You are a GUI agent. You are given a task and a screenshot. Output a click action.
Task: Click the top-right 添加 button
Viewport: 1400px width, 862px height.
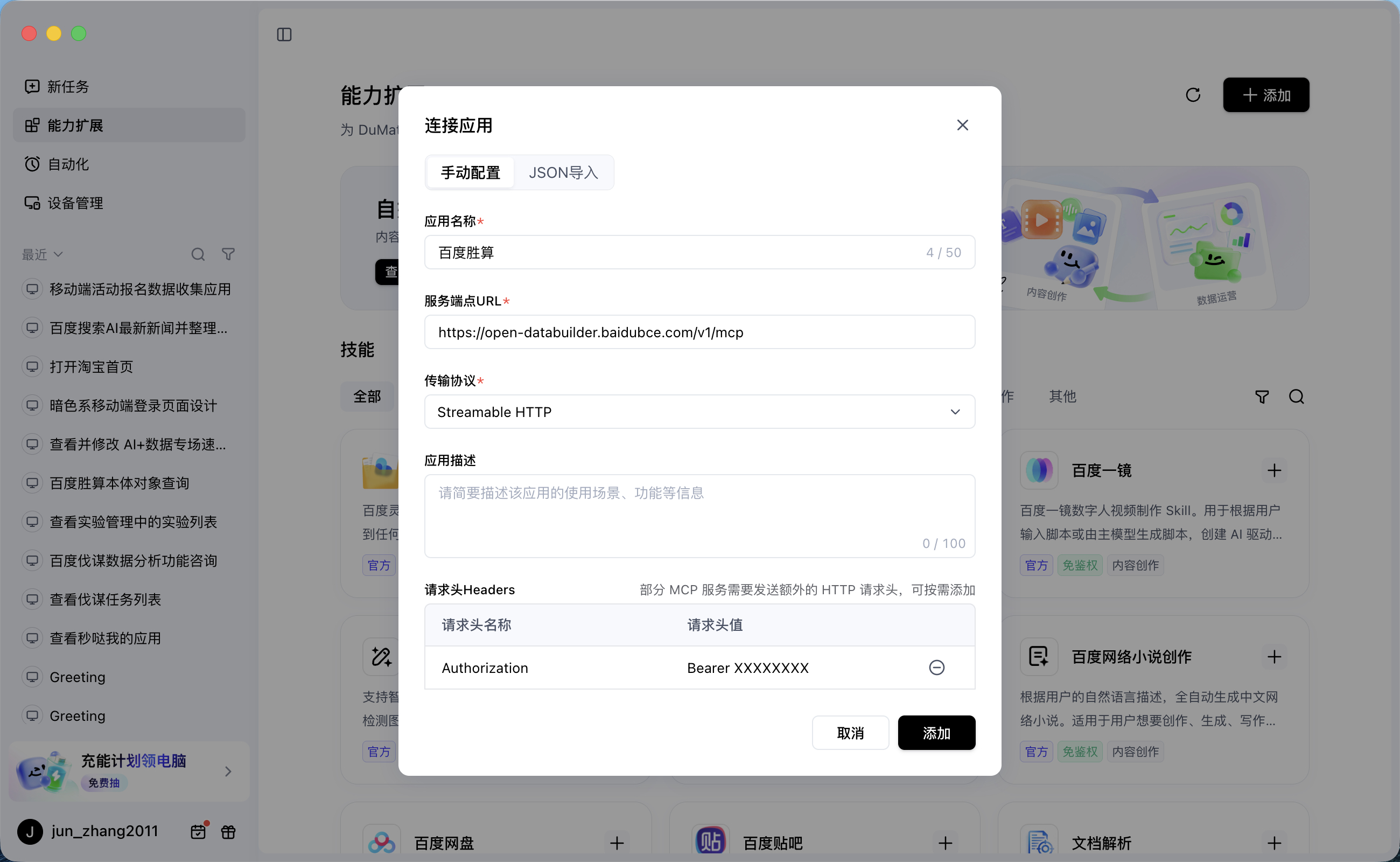click(x=1265, y=95)
